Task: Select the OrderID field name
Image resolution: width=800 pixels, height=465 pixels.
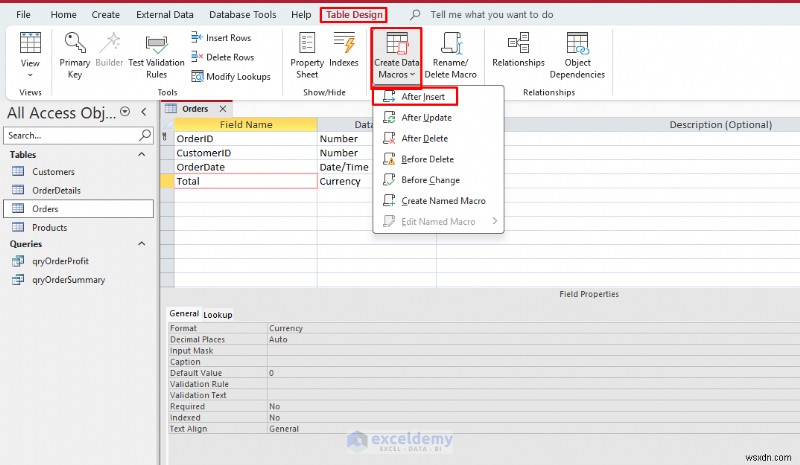Action: [245, 139]
